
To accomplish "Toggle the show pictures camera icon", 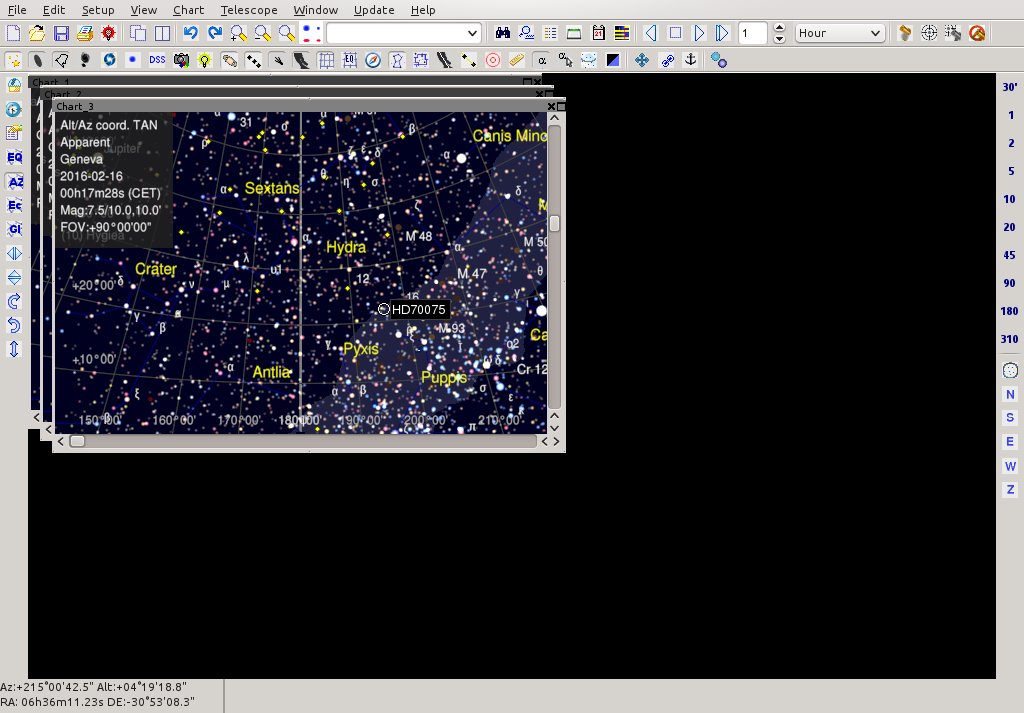I will (x=181, y=60).
